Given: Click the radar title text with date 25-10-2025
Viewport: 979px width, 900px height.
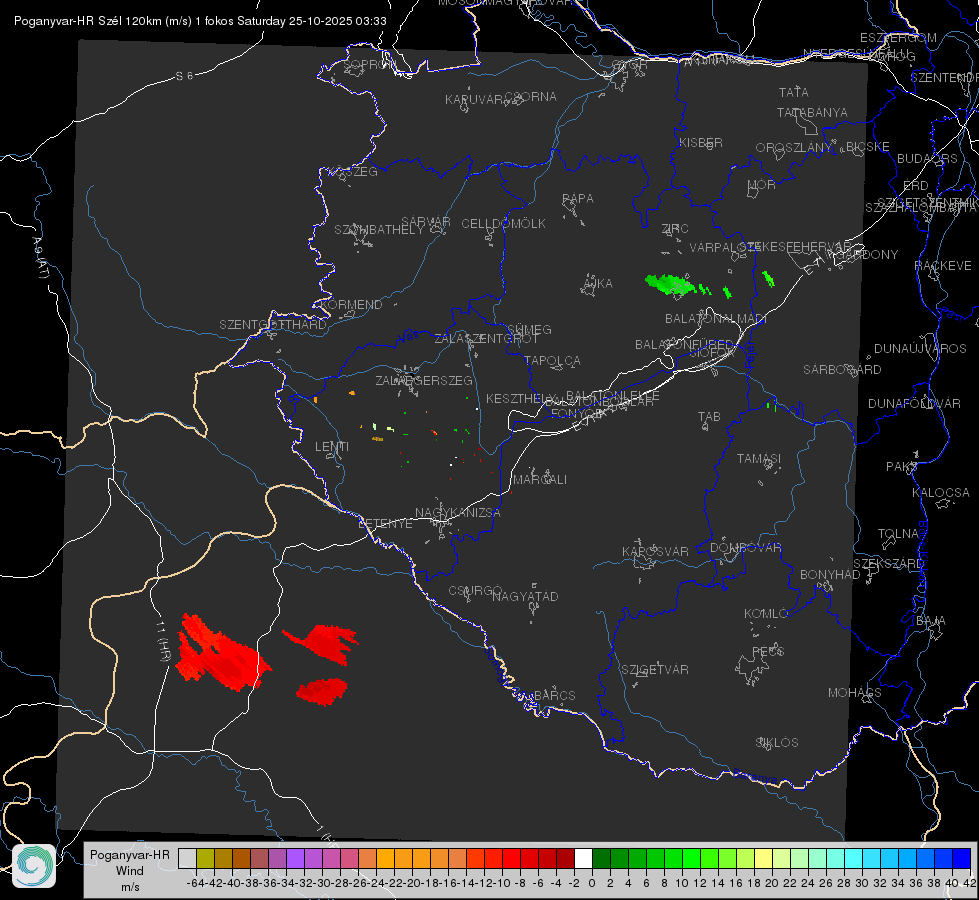Looking at the screenshot, I should pyautogui.click(x=200, y=21).
